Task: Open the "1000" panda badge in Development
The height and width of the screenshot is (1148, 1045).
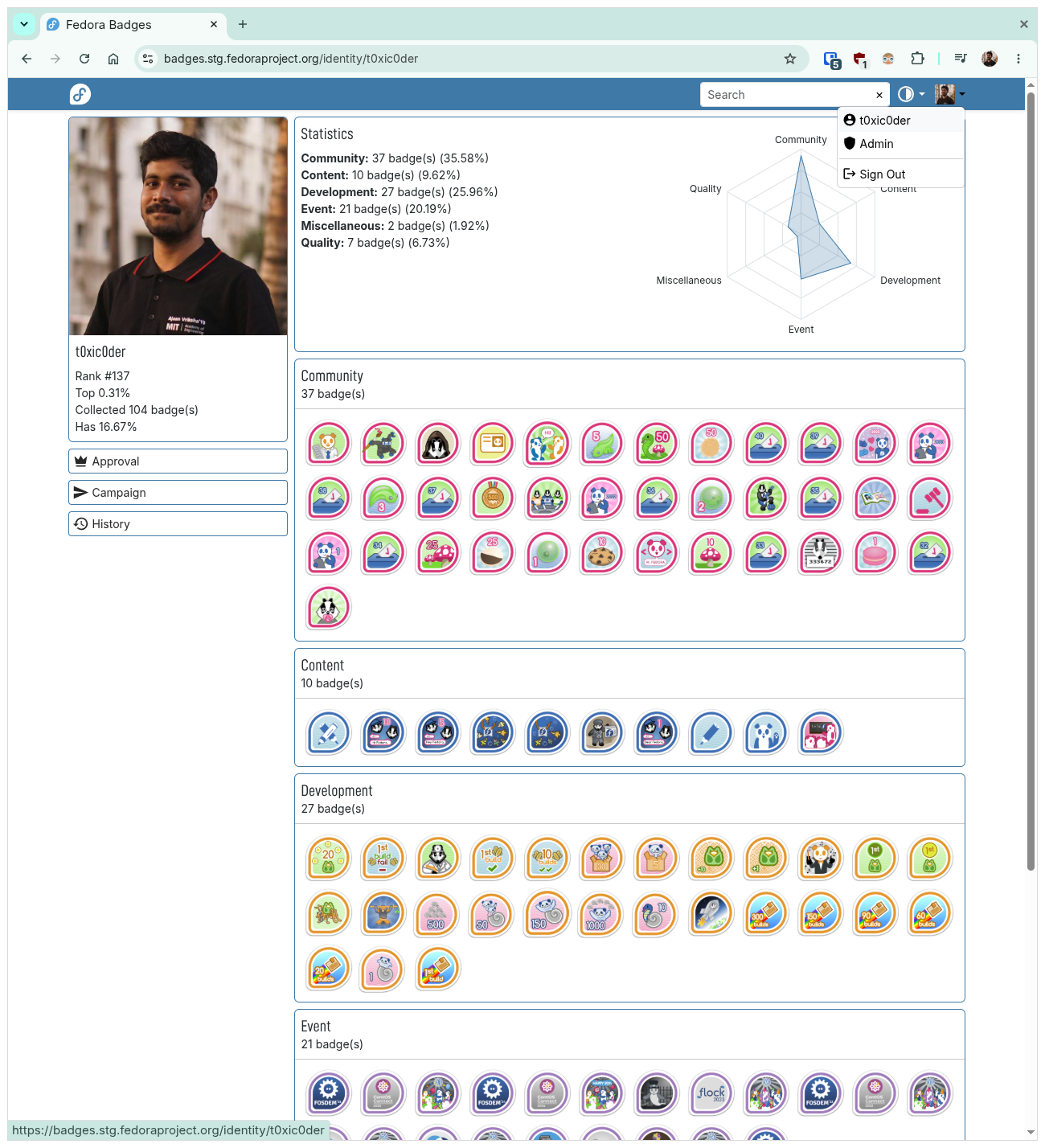Action: click(602, 913)
